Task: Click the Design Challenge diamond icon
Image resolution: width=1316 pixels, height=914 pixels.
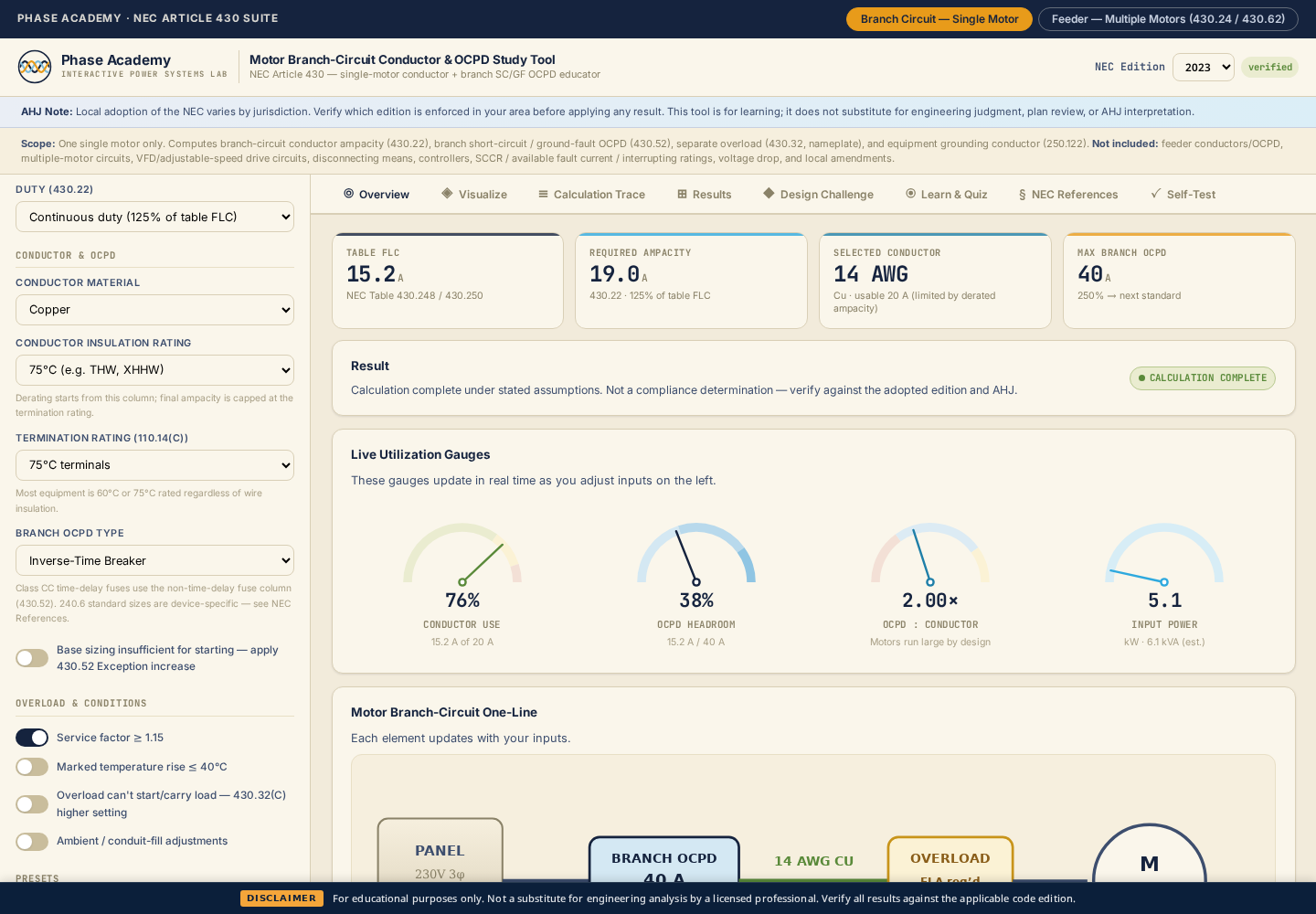Action: 769,194
